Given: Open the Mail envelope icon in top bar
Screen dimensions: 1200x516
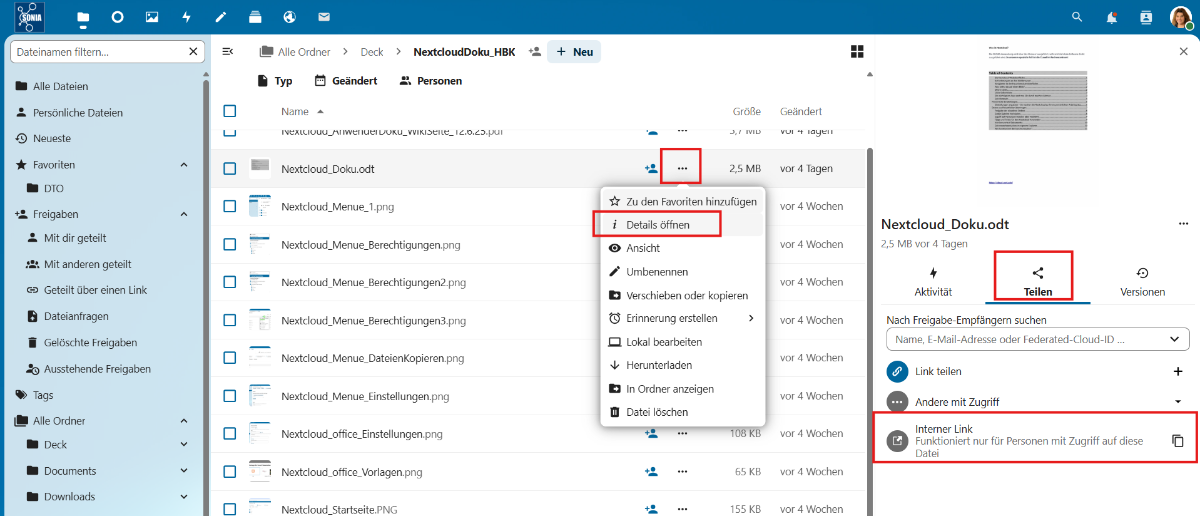Looking at the screenshot, I should (324, 17).
